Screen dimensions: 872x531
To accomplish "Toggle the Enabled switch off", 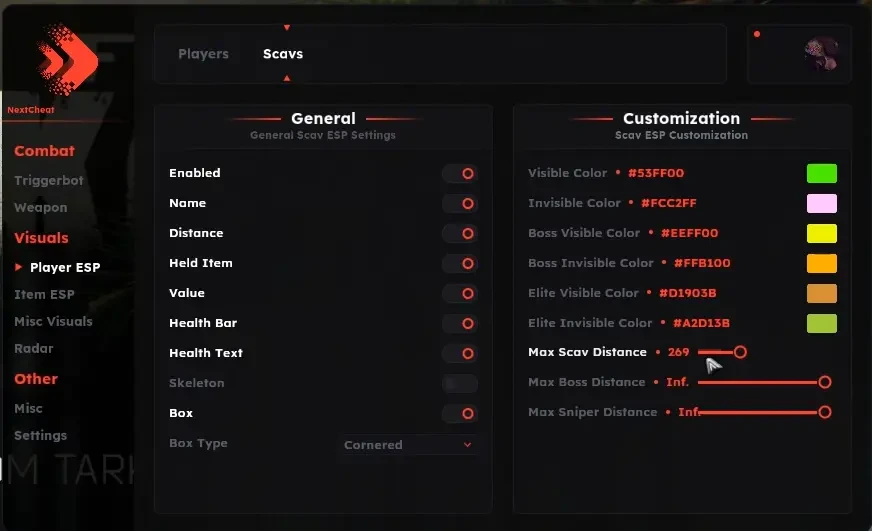I will click(460, 173).
